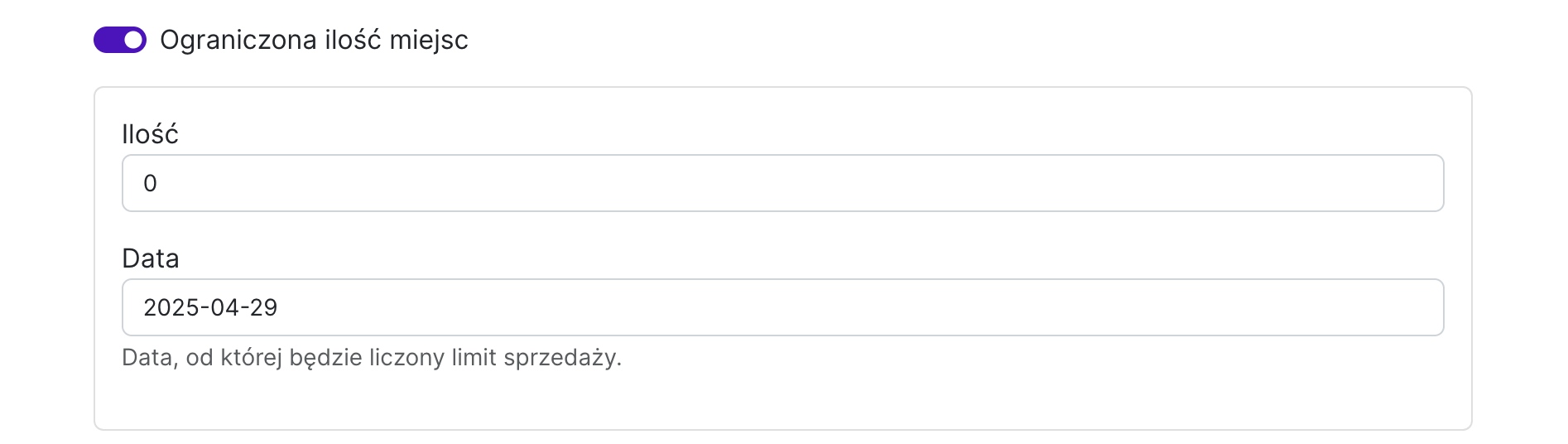Screen dimensions: 1568x444
Task: Focus the "Ilość" input field
Action: click(x=782, y=183)
